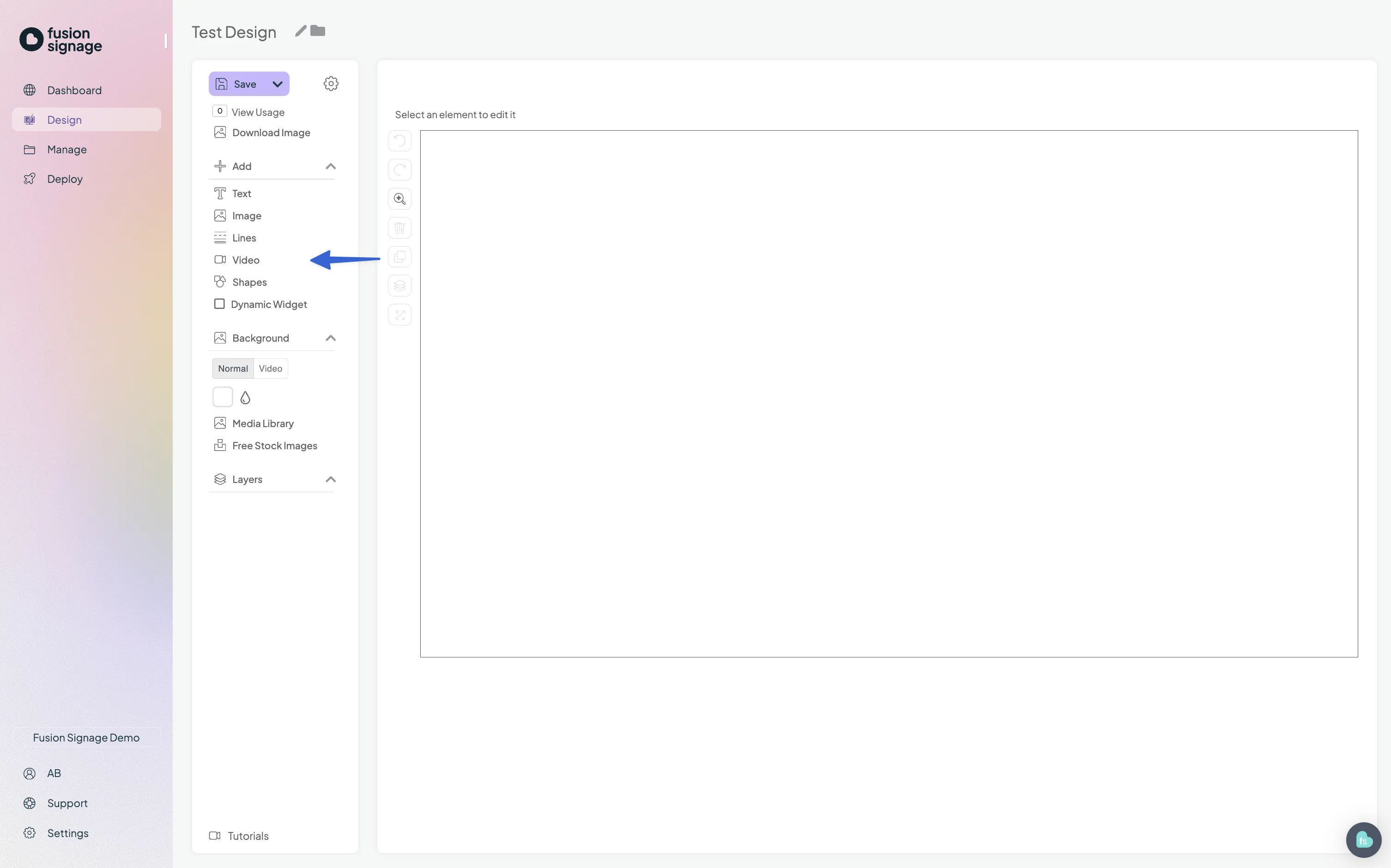Go to Dashboard in sidebar
This screenshot has width=1391, height=868.
[86, 90]
